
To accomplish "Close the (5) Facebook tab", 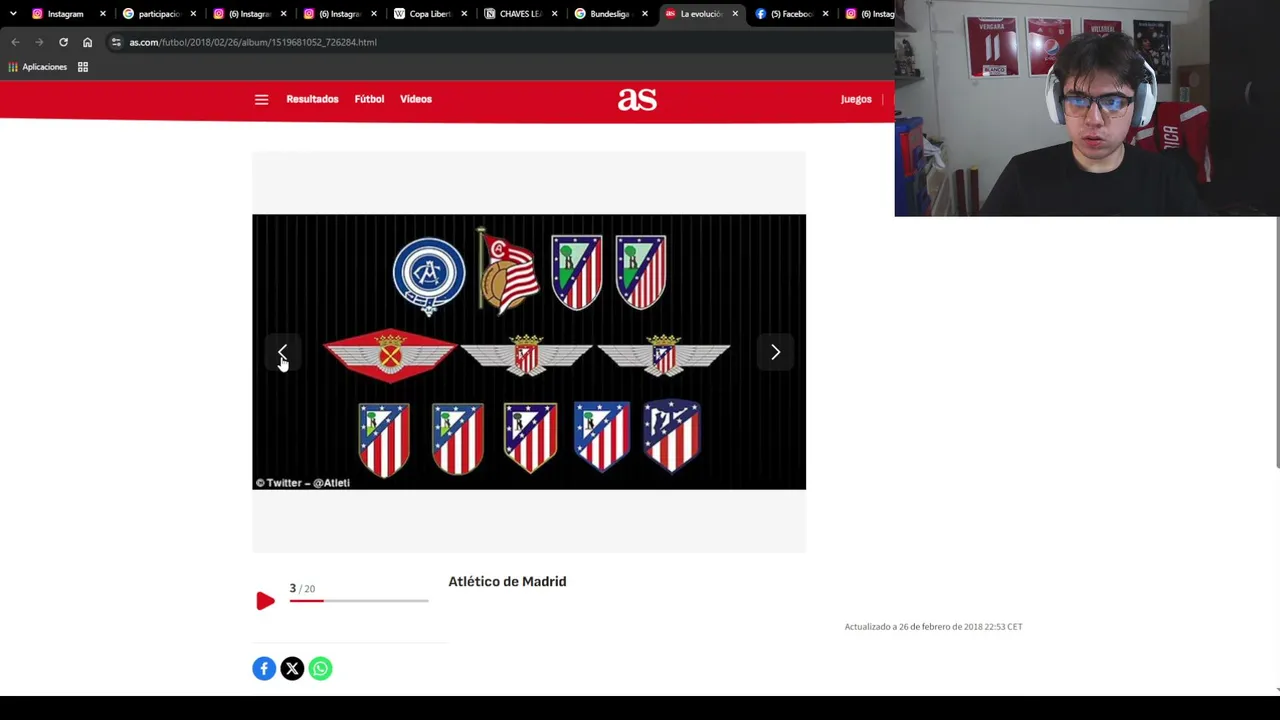I will (x=825, y=14).
